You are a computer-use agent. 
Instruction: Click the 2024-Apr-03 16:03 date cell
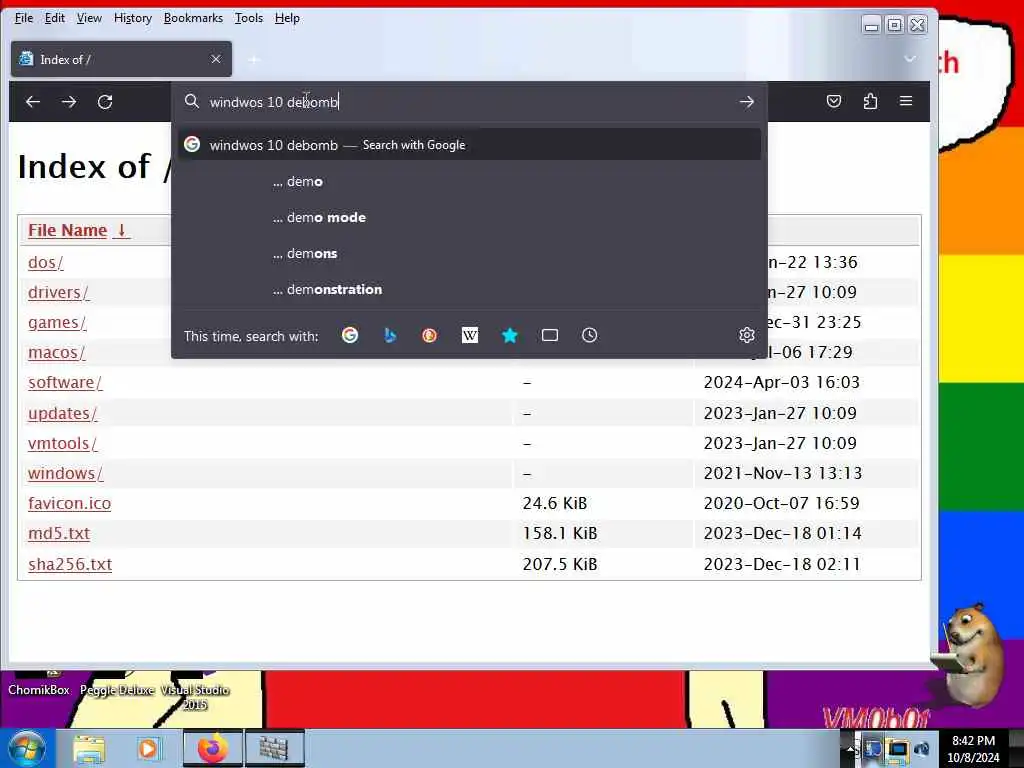(x=781, y=382)
